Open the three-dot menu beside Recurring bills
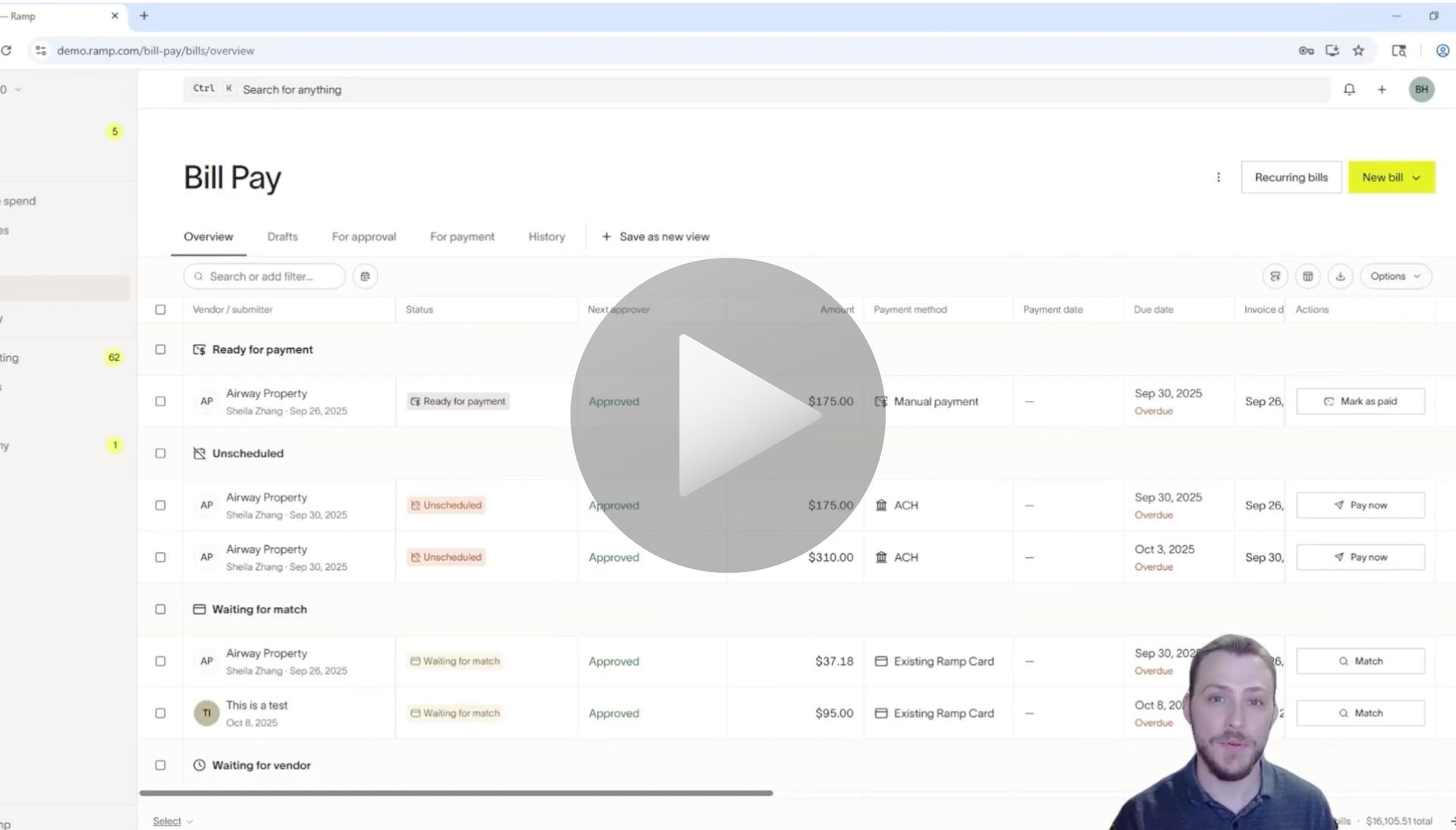1456x830 pixels. (1219, 177)
